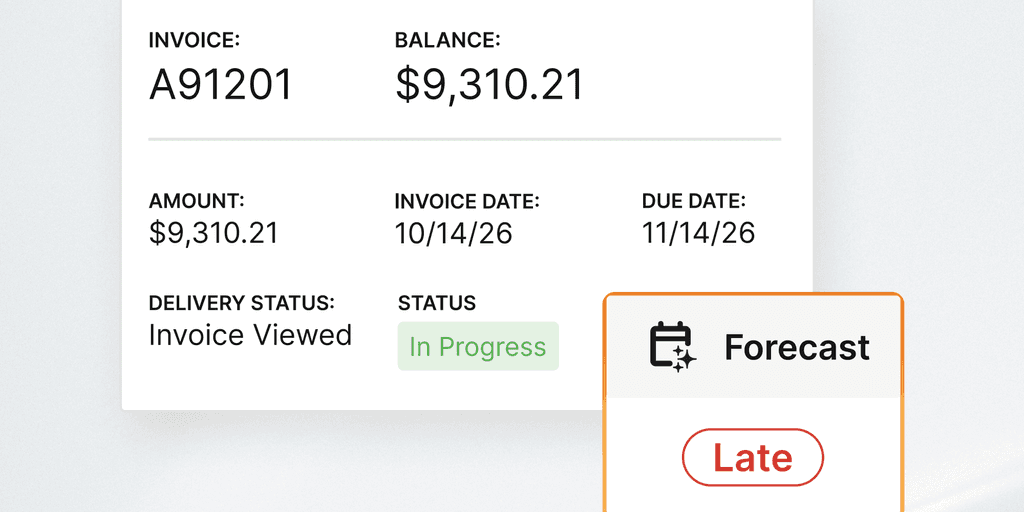This screenshot has width=1024, height=512.
Task: Click the INVOICE DATE label
Action: click(467, 201)
